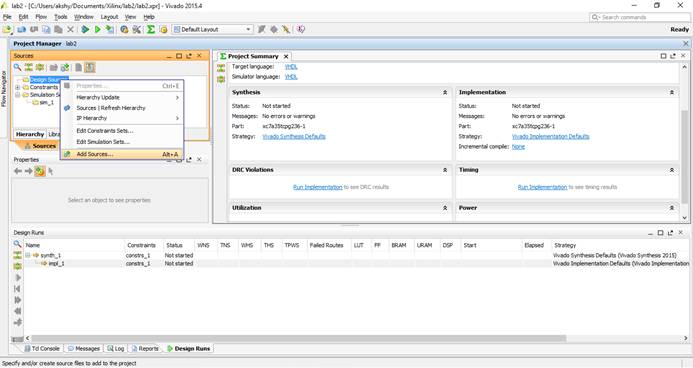This screenshot has height=368, width=693.
Task: Collapse the Synthesis section
Action: (445, 92)
